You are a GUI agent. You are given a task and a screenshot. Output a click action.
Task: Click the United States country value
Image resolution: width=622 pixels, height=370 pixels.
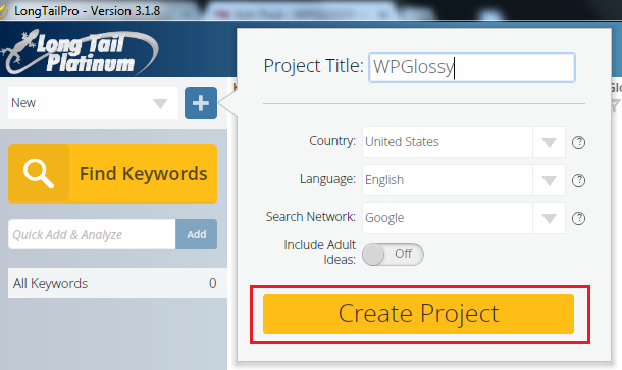(401, 142)
